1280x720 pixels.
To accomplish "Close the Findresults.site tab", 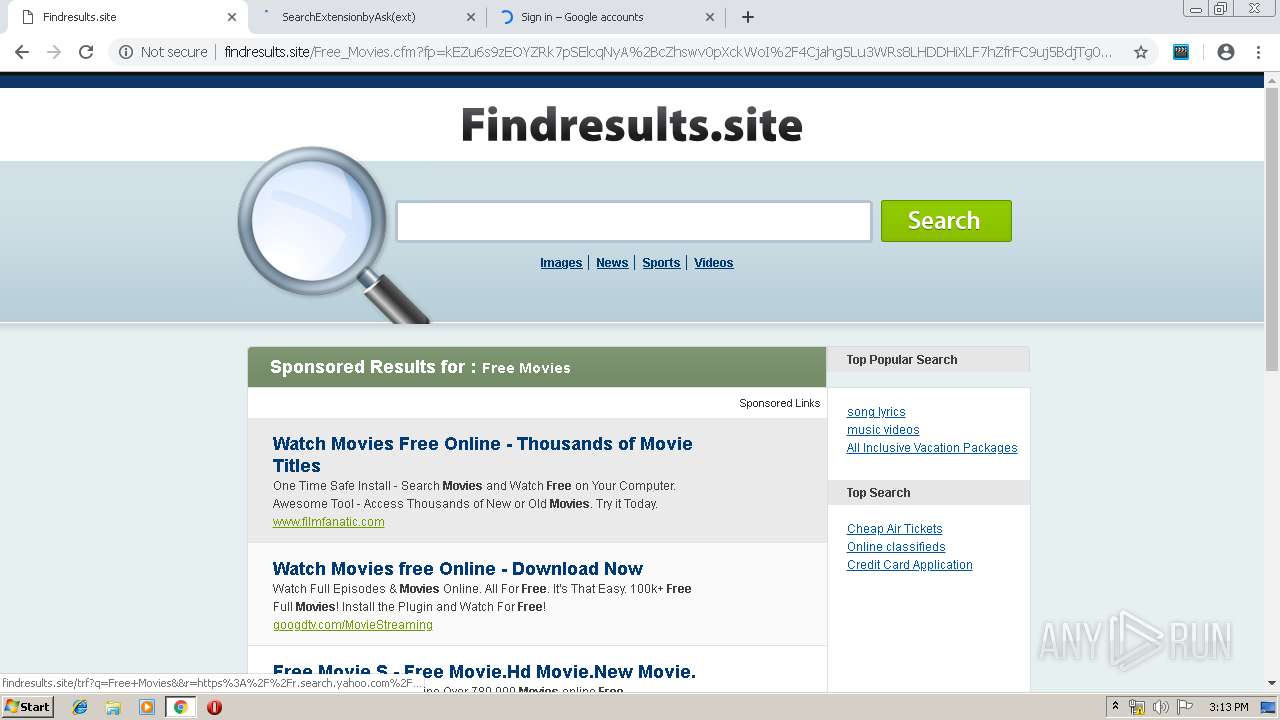I will click(x=232, y=17).
